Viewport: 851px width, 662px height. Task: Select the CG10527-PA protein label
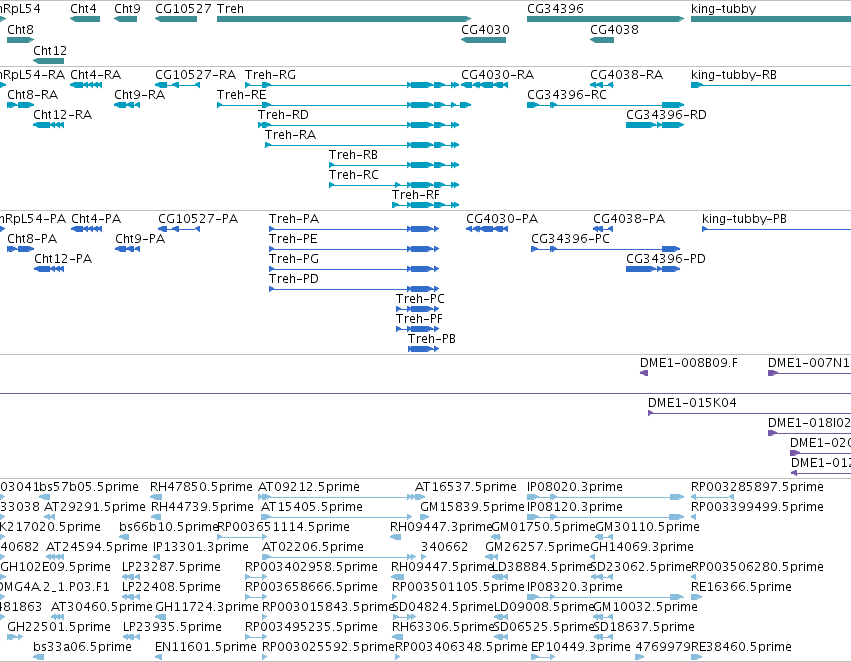point(198,219)
